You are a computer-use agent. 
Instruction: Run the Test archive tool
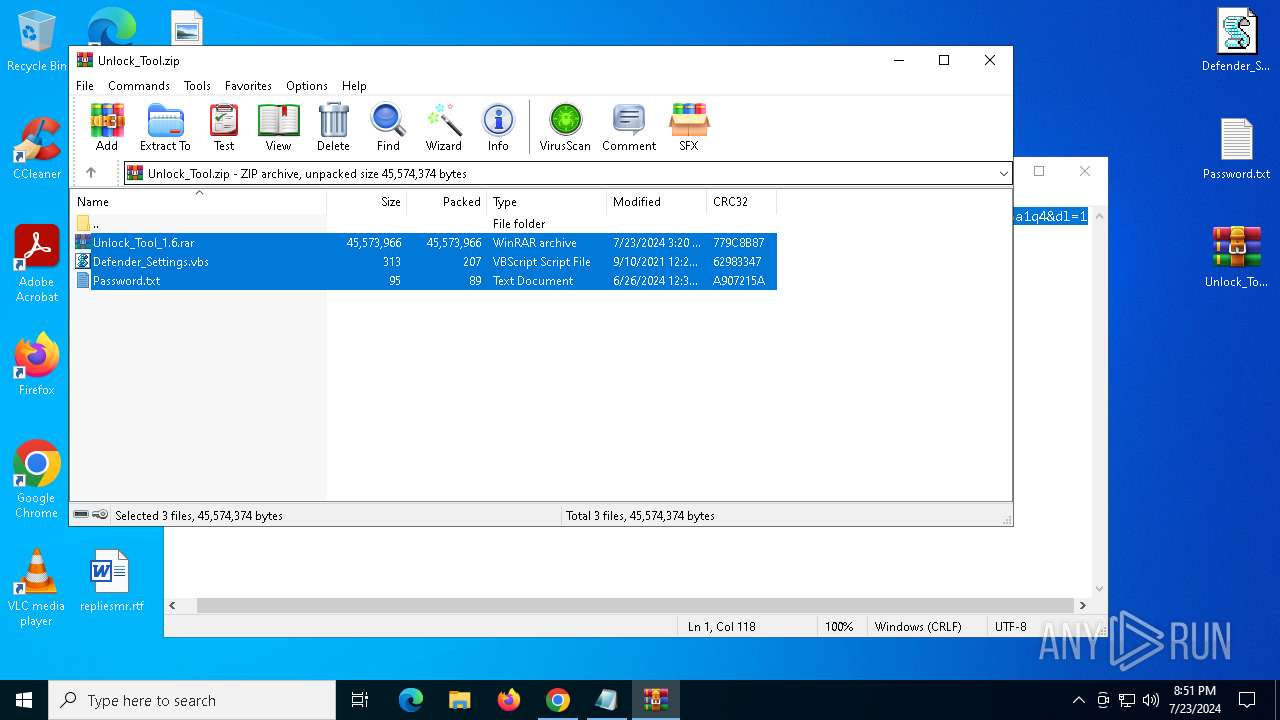(x=224, y=127)
